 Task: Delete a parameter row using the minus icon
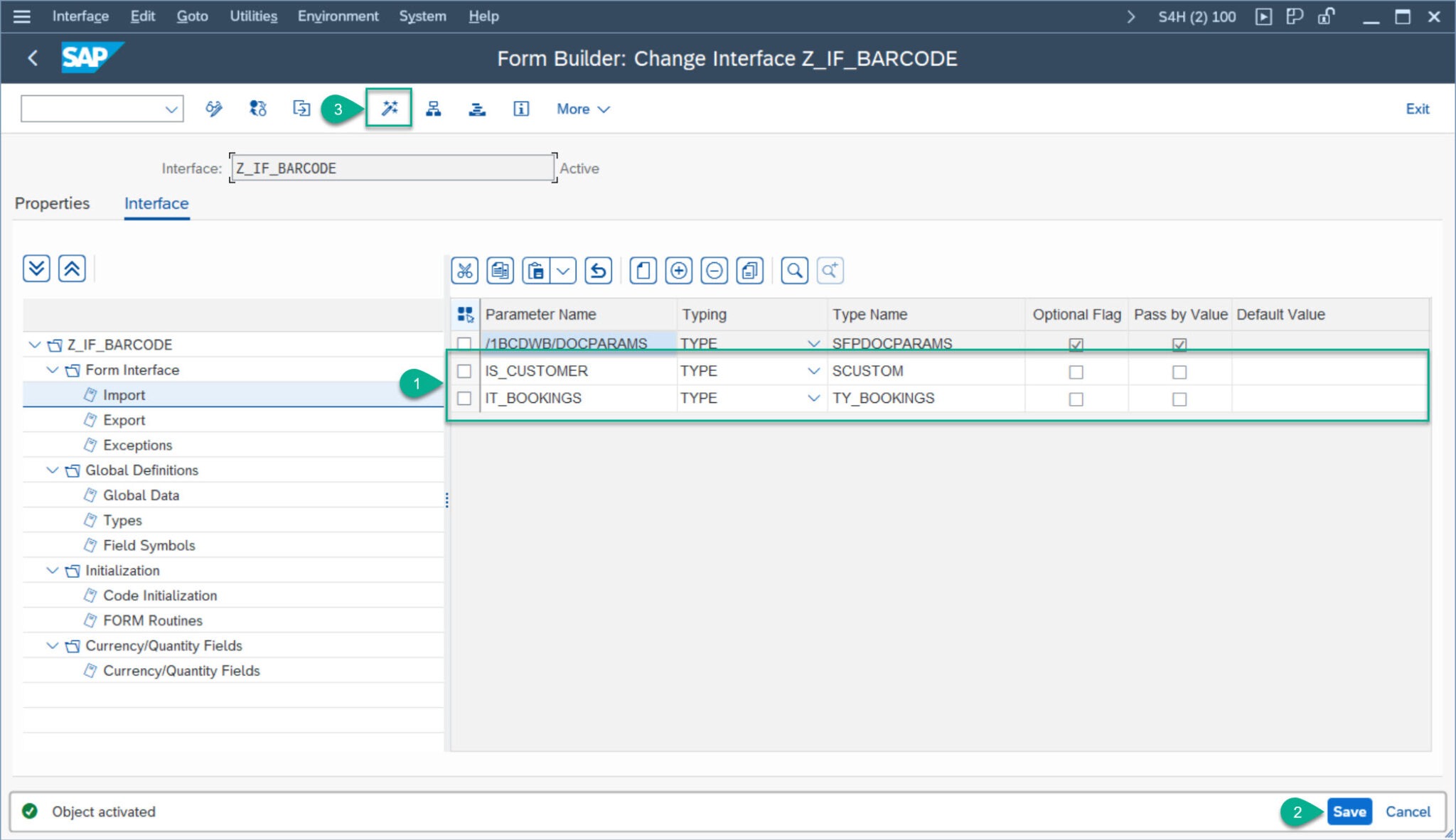[714, 271]
